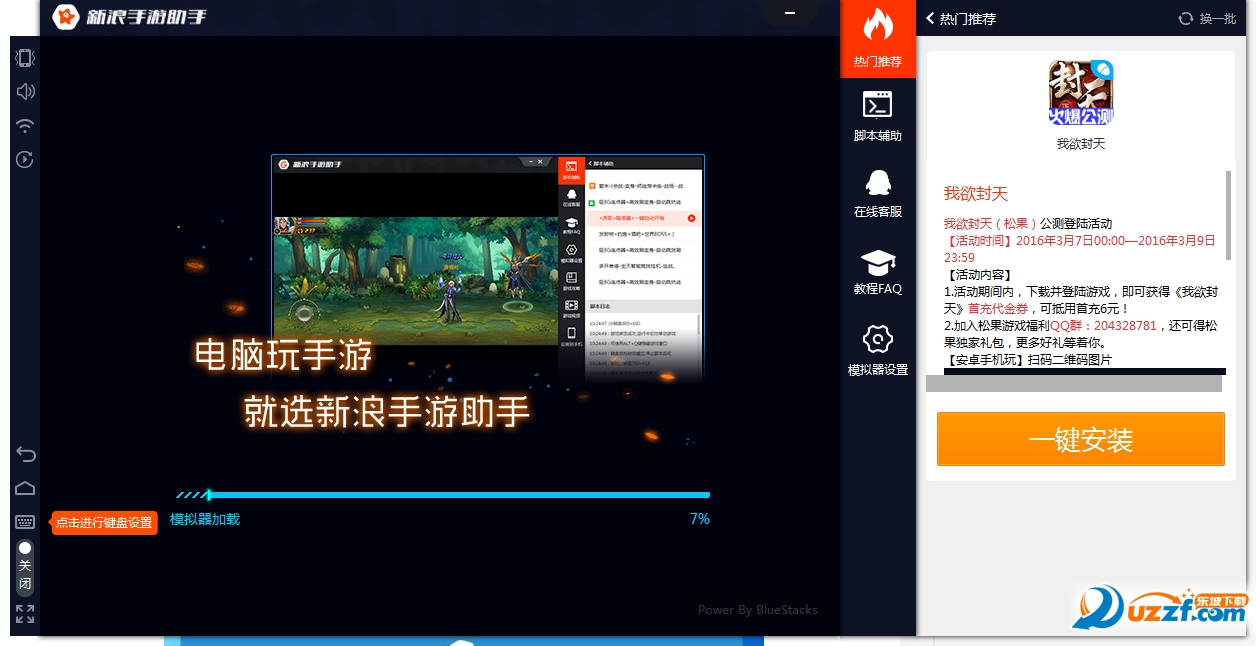Click the 模拟器加载 progress bar

tap(443, 495)
